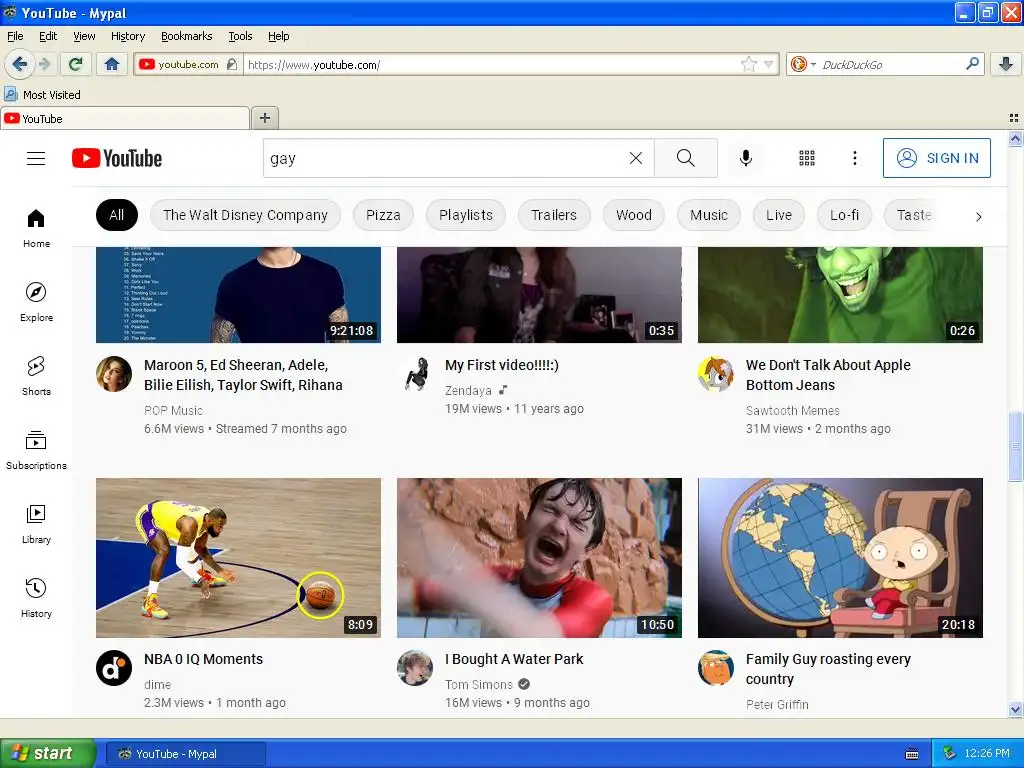This screenshot has height=768, width=1024.
Task: Click the dime channel avatar
Action: (x=114, y=667)
